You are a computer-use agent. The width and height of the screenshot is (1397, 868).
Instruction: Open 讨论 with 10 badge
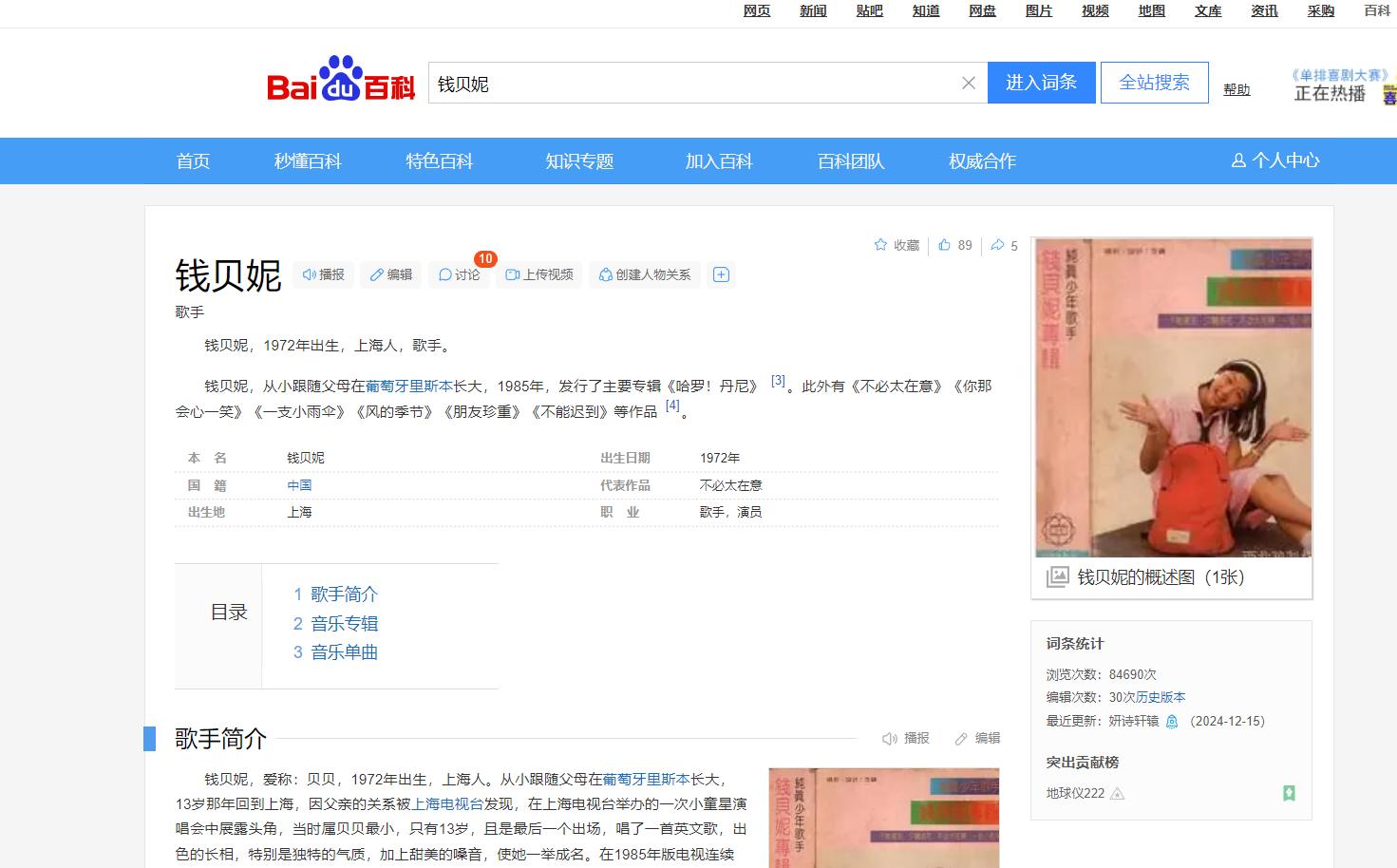pos(460,275)
